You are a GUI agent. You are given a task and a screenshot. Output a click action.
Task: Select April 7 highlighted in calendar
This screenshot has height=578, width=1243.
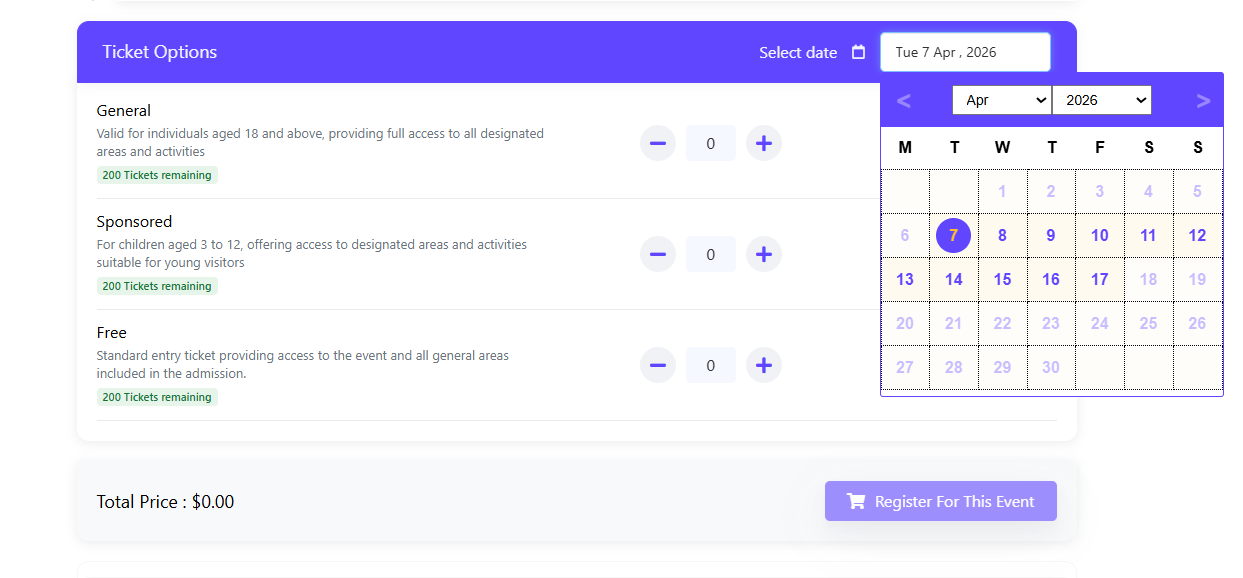(953, 236)
